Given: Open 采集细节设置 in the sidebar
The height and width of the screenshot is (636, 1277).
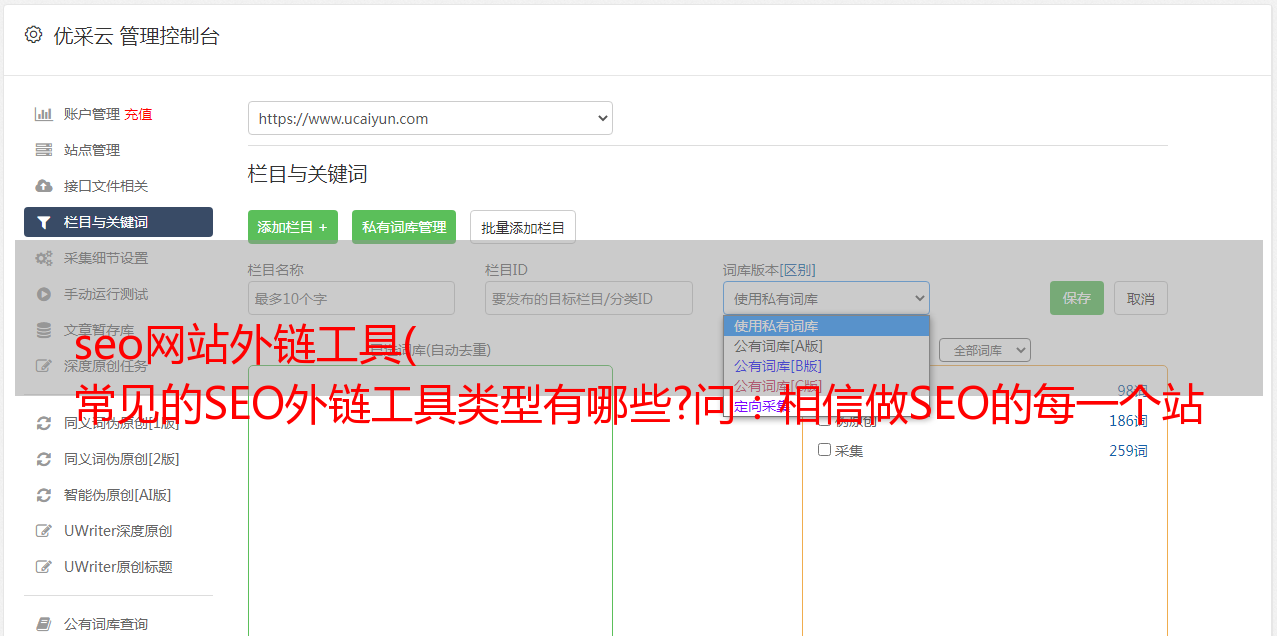Looking at the screenshot, I should (x=106, y=258).
